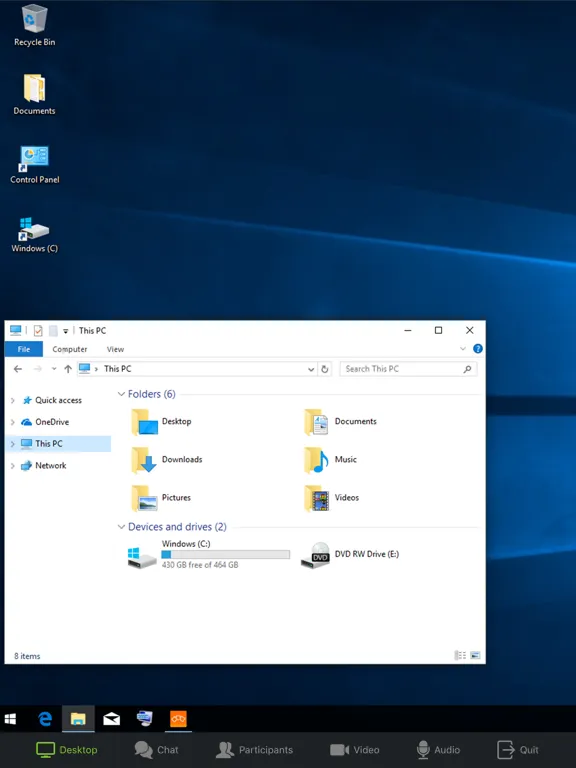576x768 pixels.
Task: Expand This PC tree node arrow
Action: click(x=13, y=444)
